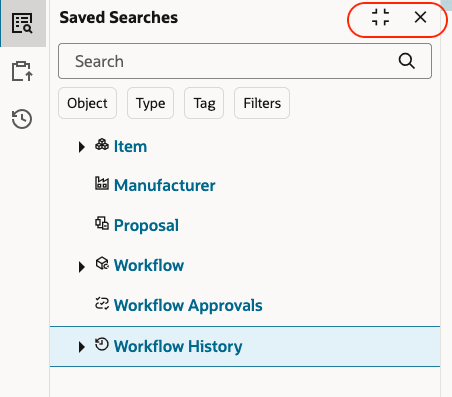Viewport: 452px width, 397px height.
Task: Open the Saved Searches sidebar icon
Action: point(22,23)
